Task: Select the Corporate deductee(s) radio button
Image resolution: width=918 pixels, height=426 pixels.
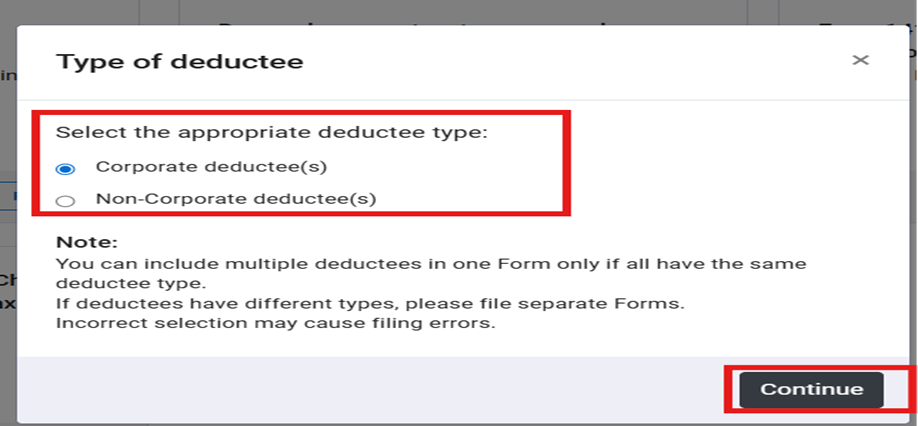Action: [x=65, y=168]
